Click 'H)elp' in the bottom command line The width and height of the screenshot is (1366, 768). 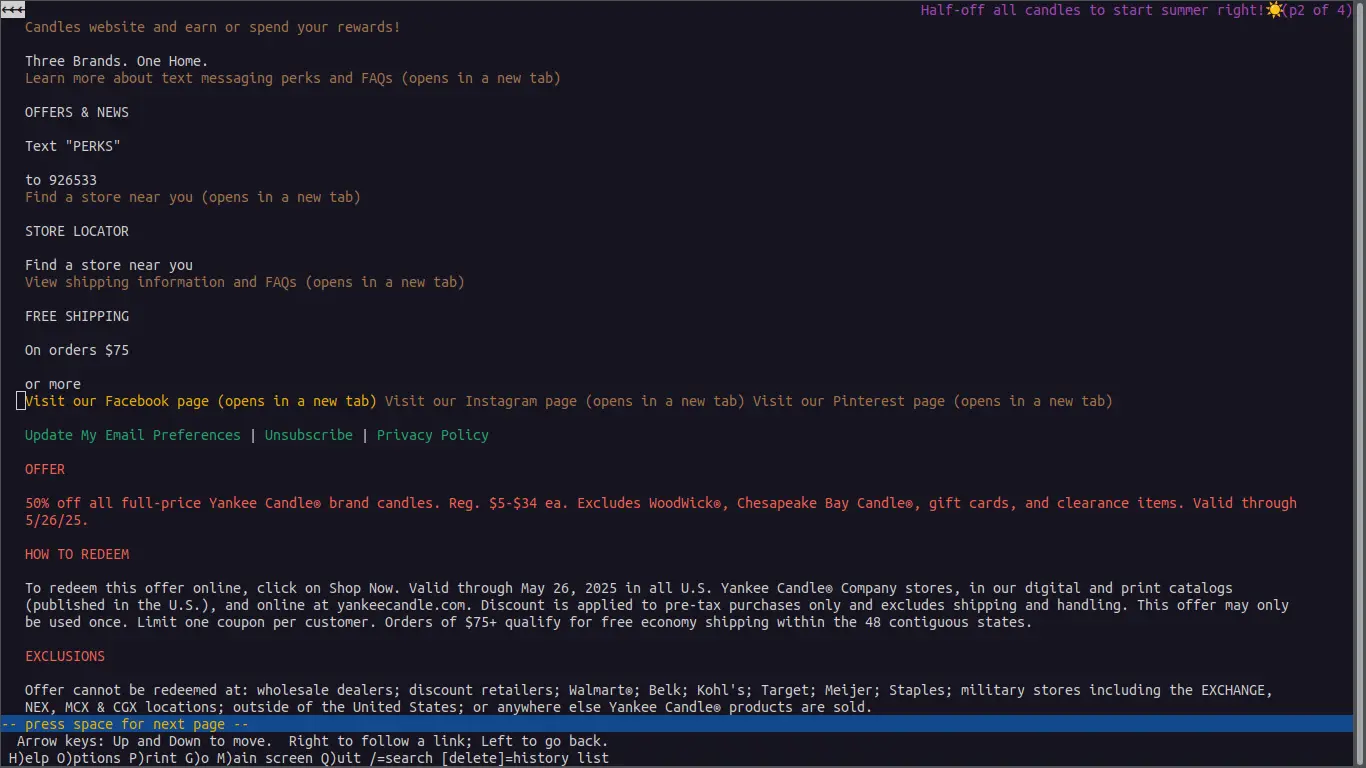29,758
